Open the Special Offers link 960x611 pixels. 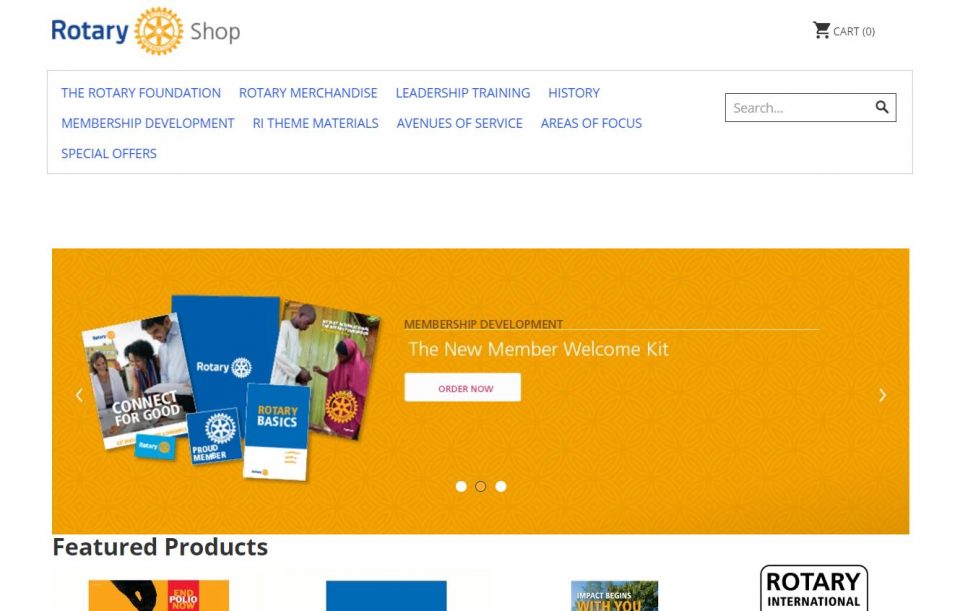pos(109,154)
